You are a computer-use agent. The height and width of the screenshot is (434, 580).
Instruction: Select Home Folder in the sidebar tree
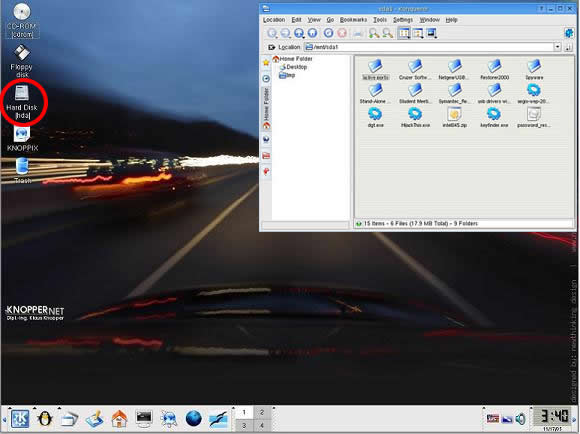[293, 58]
